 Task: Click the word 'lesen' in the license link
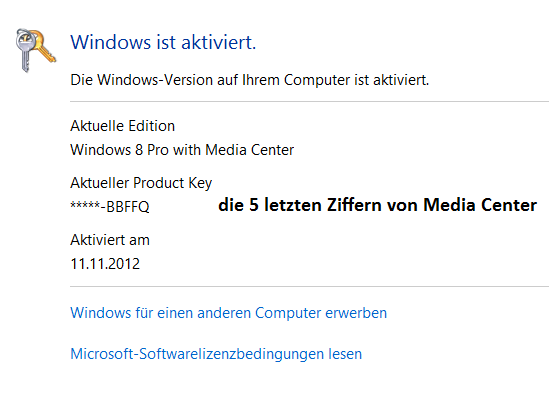(x=345, y=354)
